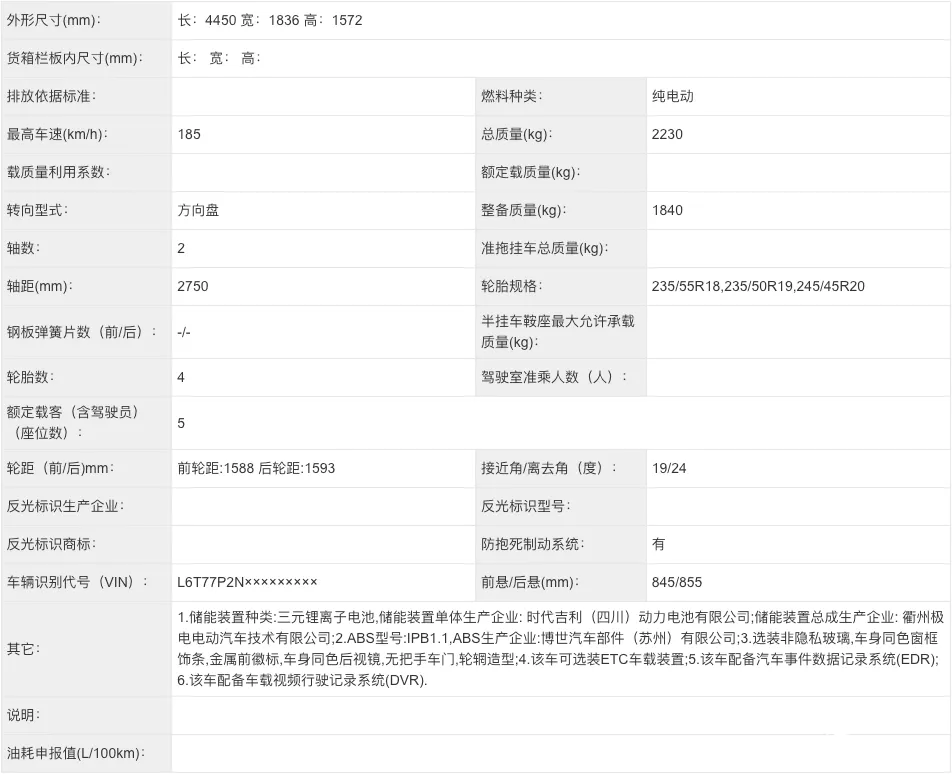This screenshot has height=774, width=952.
Task: Select the wheelbase value 2750
Action: click(x=192, y=287)
